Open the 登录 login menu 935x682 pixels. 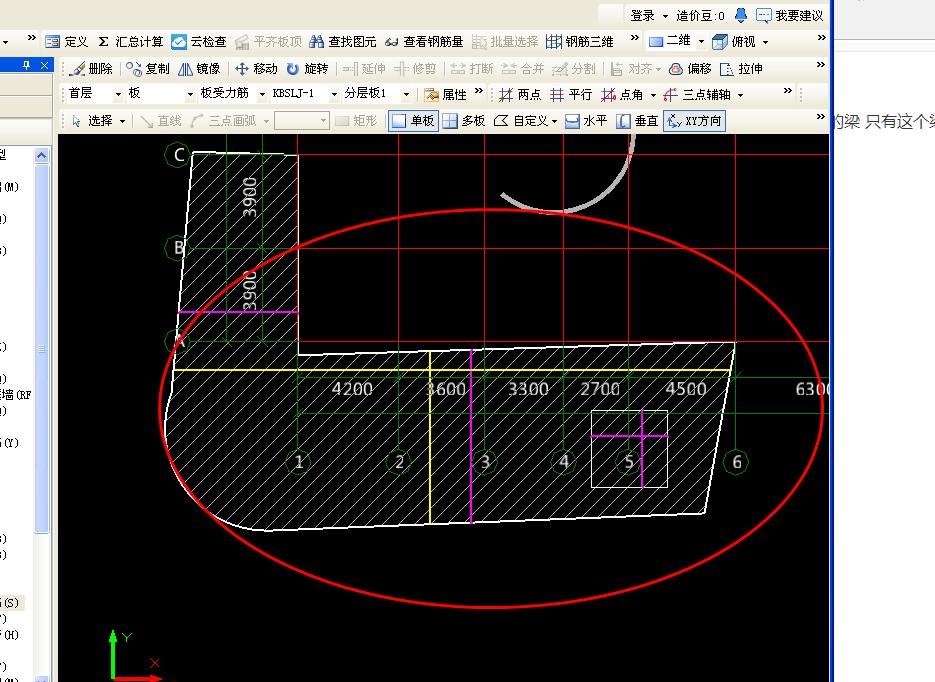click(x=649, y=16)
